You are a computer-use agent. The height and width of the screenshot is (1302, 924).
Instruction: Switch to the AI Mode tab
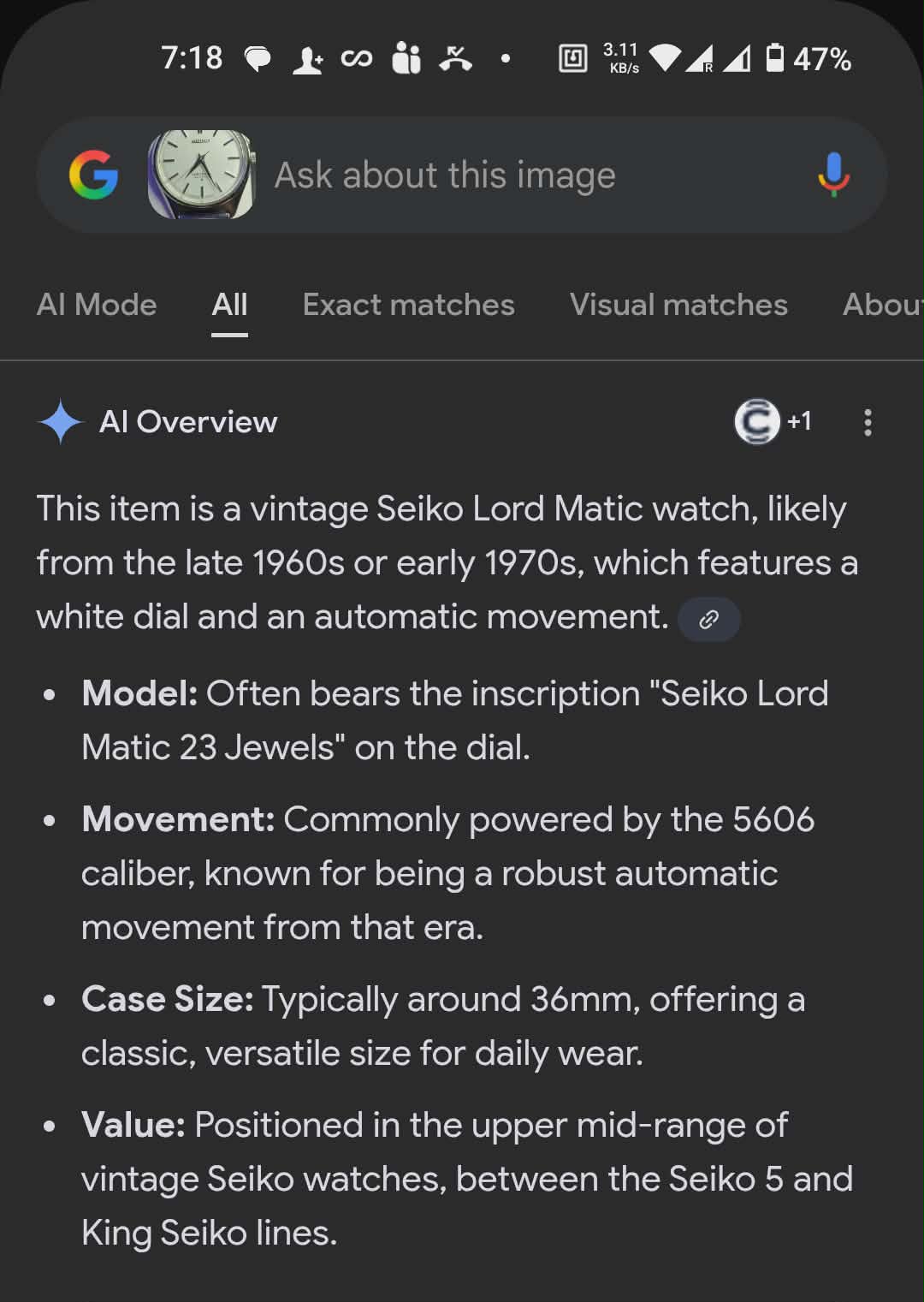(97, 305)
